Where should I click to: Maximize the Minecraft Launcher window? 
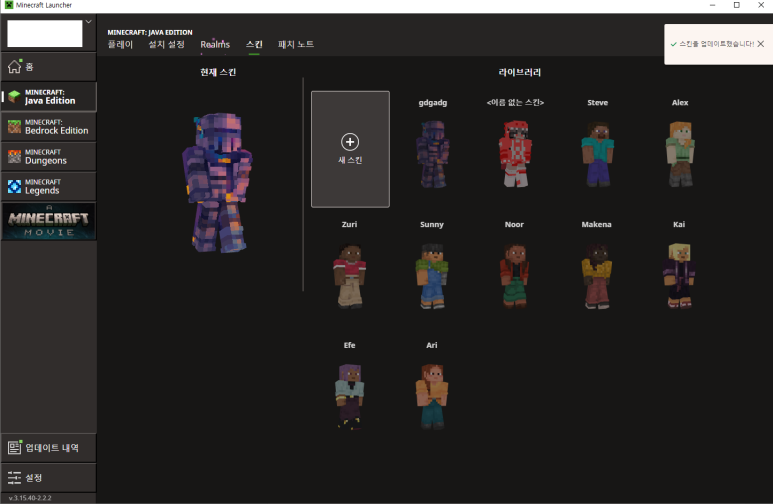click(737, 5)
